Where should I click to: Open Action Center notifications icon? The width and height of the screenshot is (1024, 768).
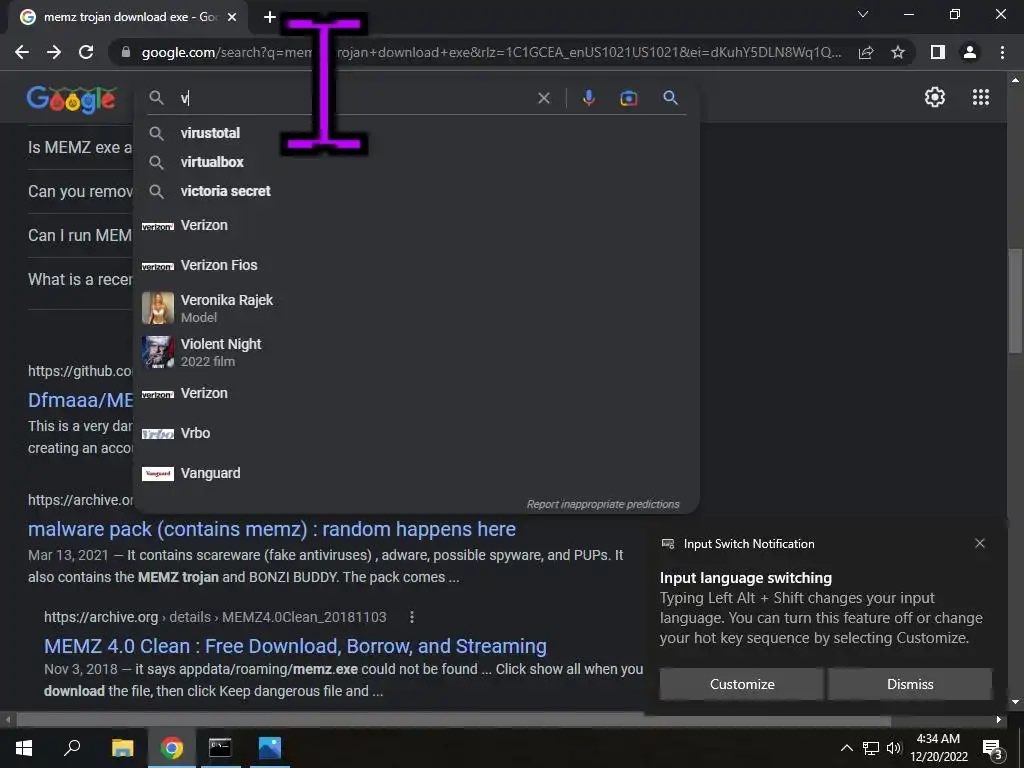coord(993,749)
